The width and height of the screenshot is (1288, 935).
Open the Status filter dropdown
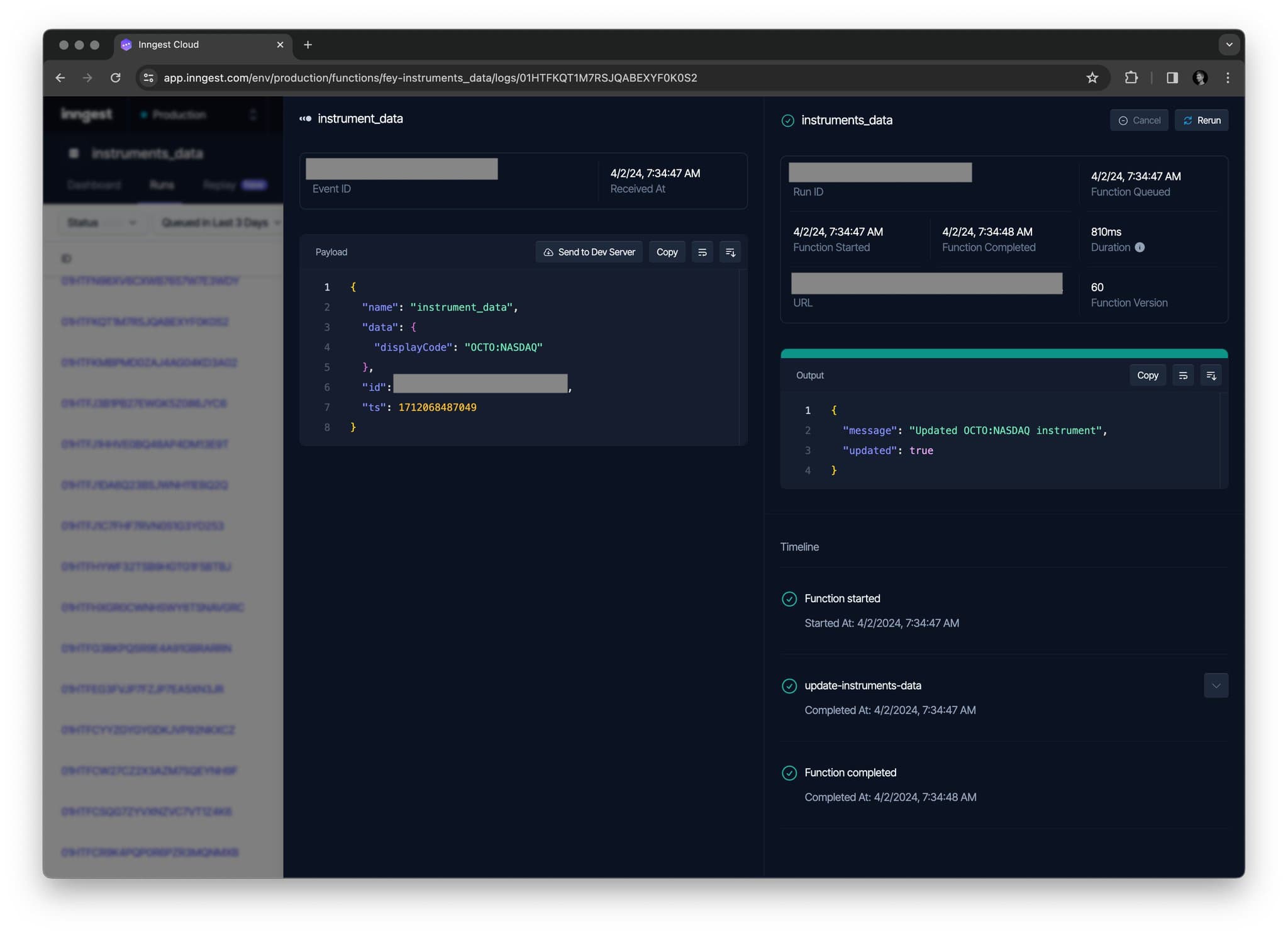coord(101,222)
